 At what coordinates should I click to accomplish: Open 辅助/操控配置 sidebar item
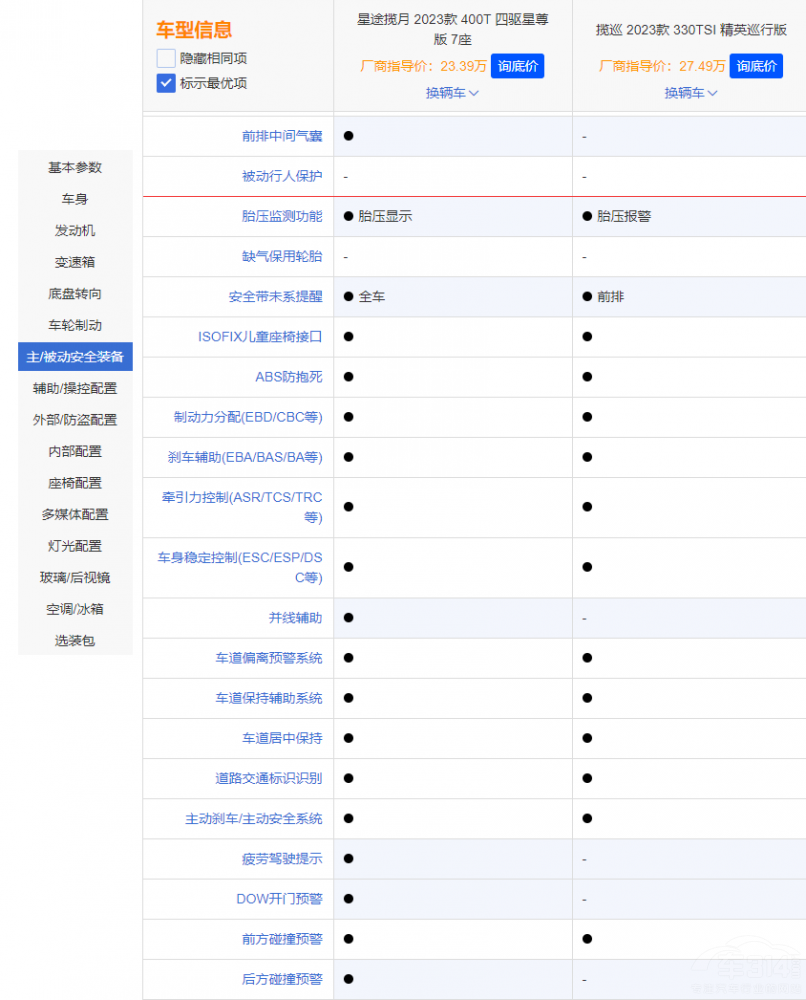(75, 388)
